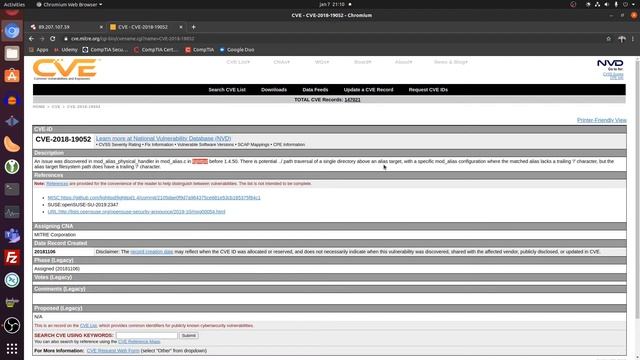
Task: Close the CVE-2018-19052 tab
Action: pos(181,27)
